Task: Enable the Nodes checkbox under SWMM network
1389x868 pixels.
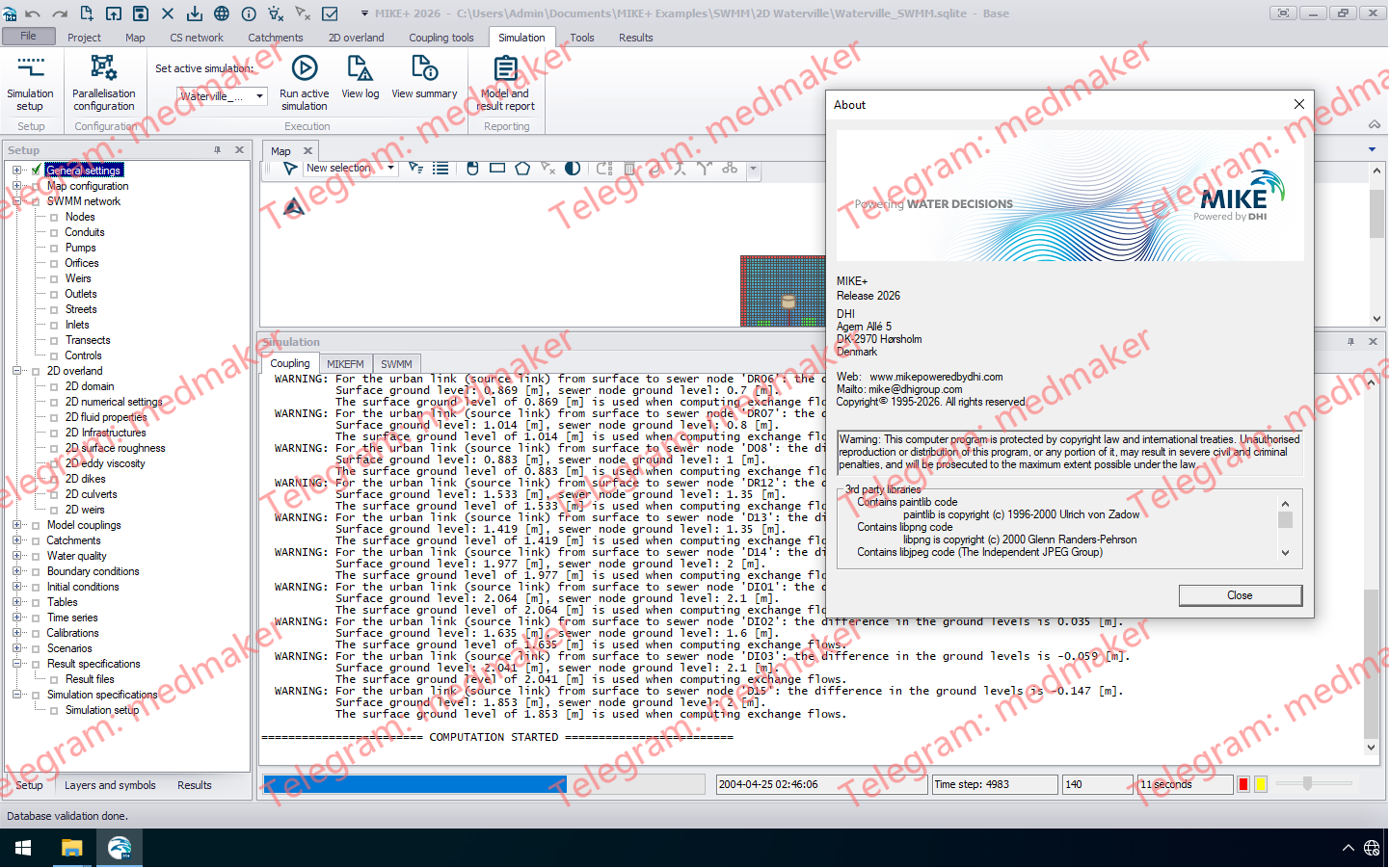Action: click(x=54, y=217)
